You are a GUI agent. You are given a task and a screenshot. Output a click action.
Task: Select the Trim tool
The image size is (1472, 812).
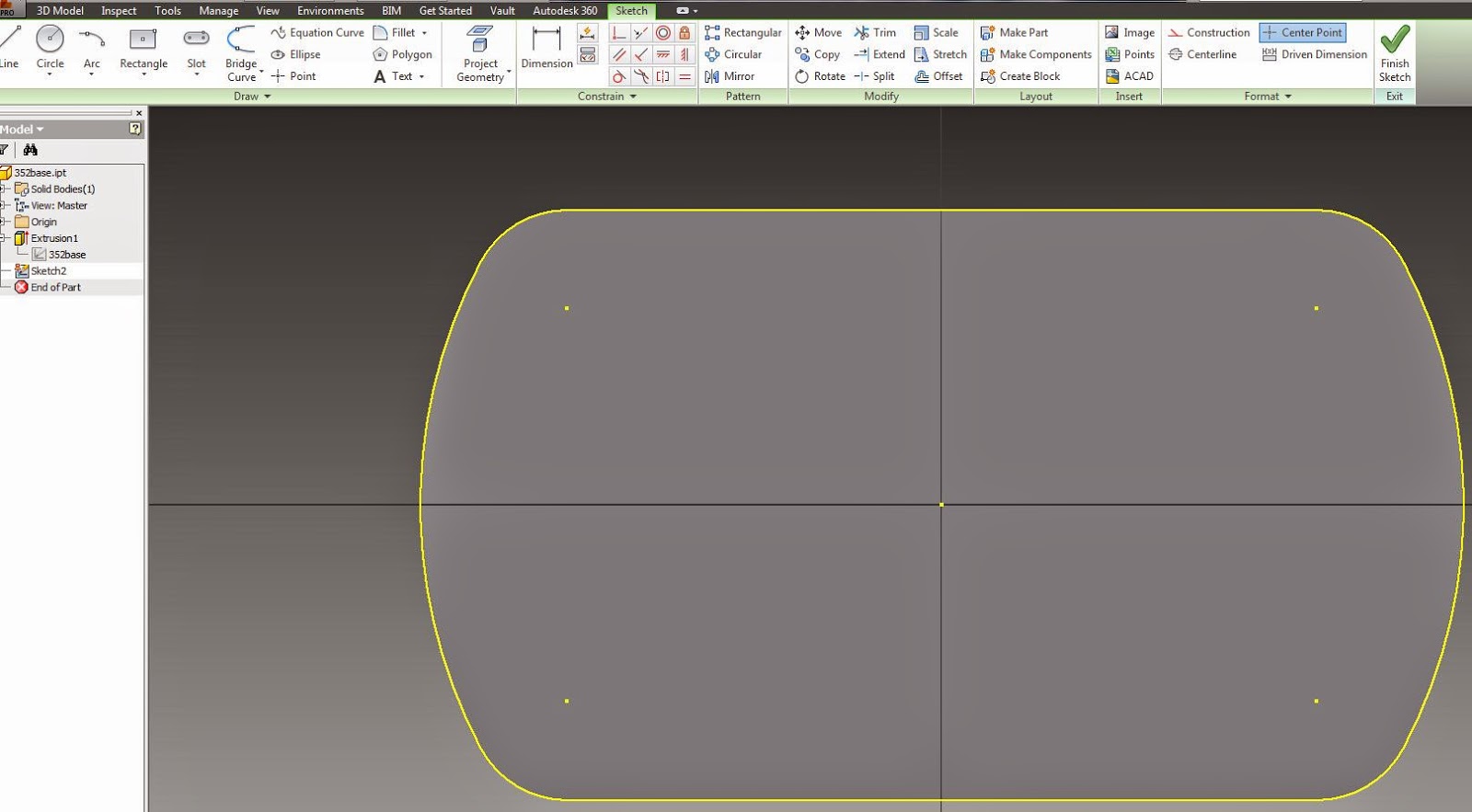[x=875, y=32]
